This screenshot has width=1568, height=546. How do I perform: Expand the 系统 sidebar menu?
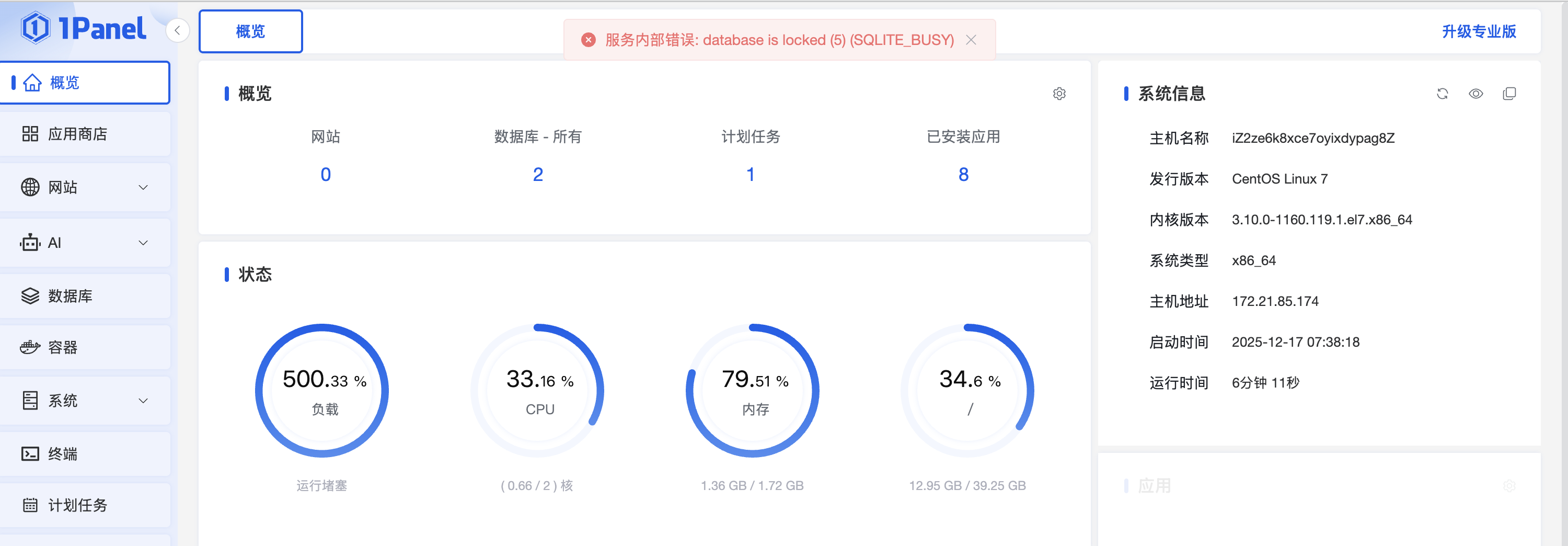(85, 401)
